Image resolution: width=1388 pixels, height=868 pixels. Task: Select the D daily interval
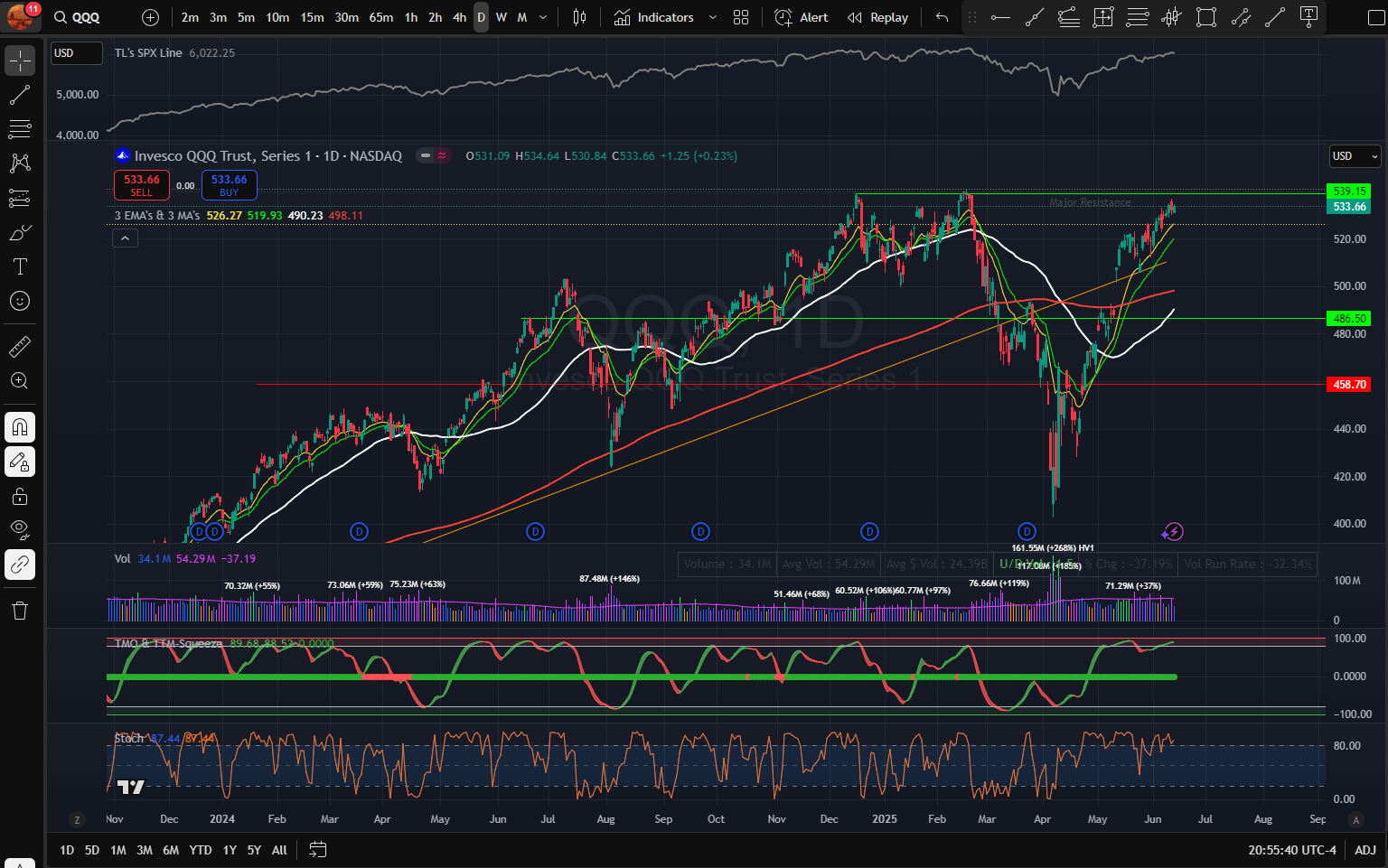pos(481,17)
